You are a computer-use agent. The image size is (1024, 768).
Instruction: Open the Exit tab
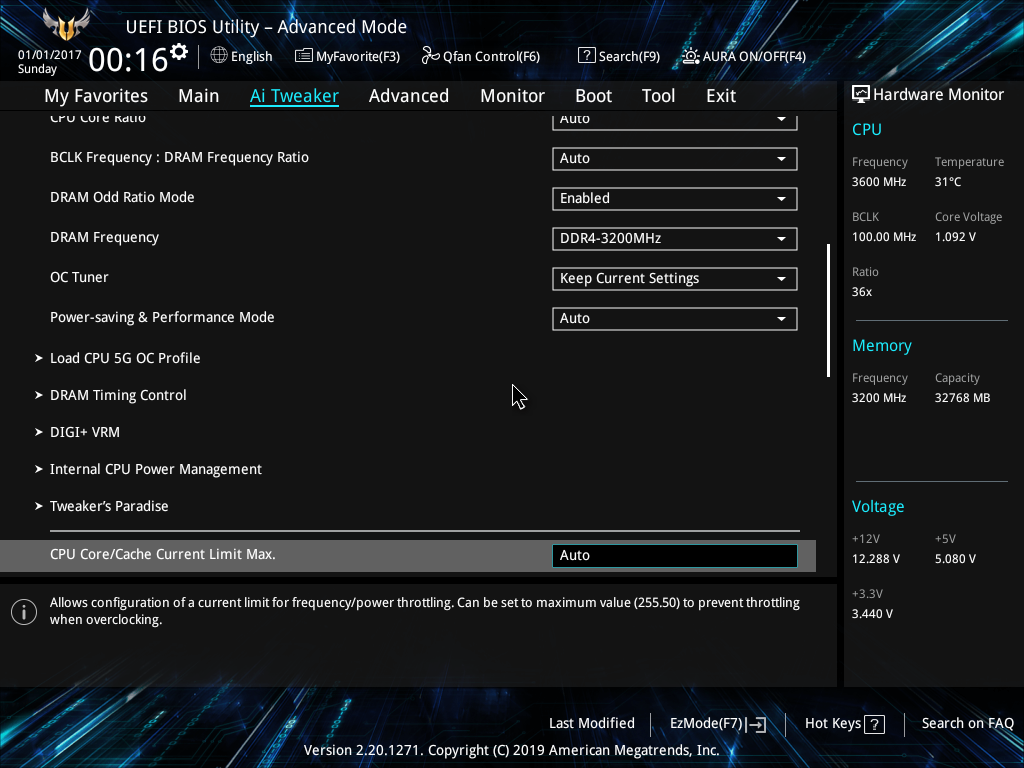coord(721,96)
